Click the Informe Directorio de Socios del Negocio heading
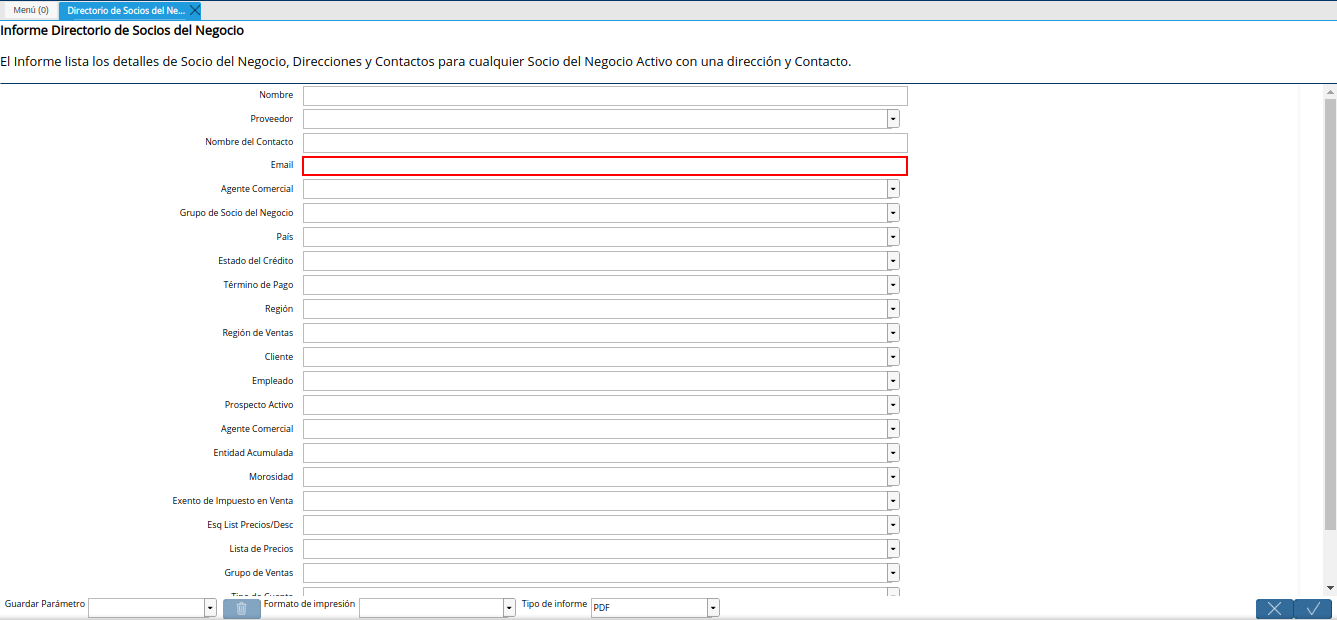 (122, 31)
